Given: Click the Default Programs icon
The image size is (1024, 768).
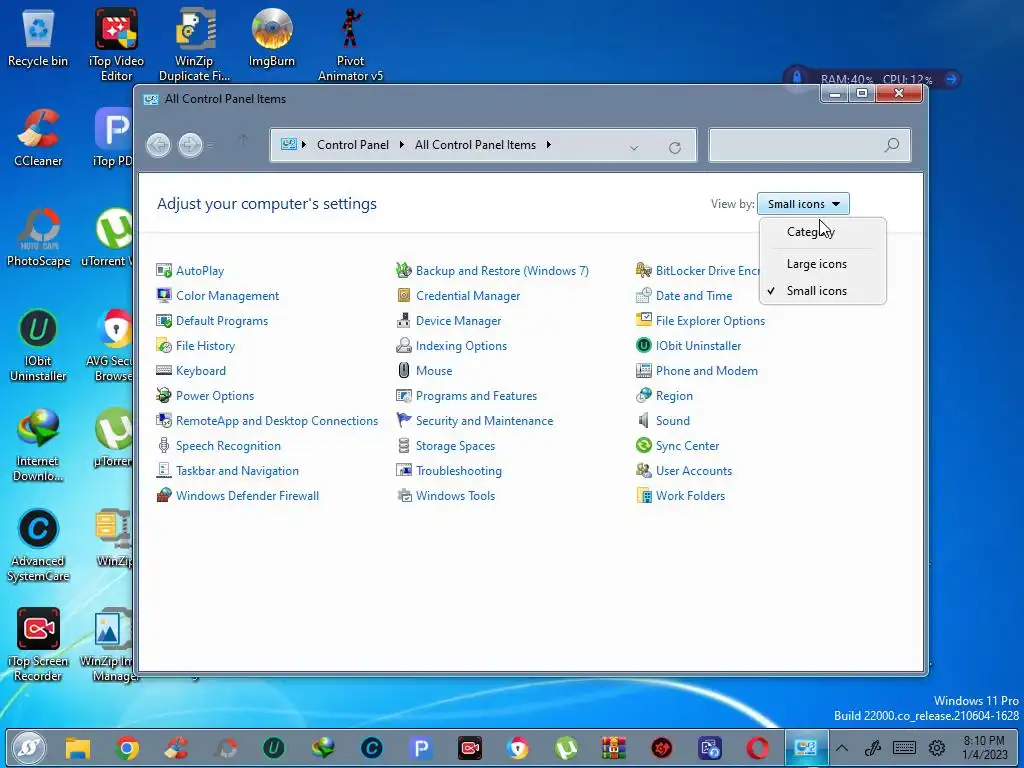Looking at the screenshot, I should [163, 321].
